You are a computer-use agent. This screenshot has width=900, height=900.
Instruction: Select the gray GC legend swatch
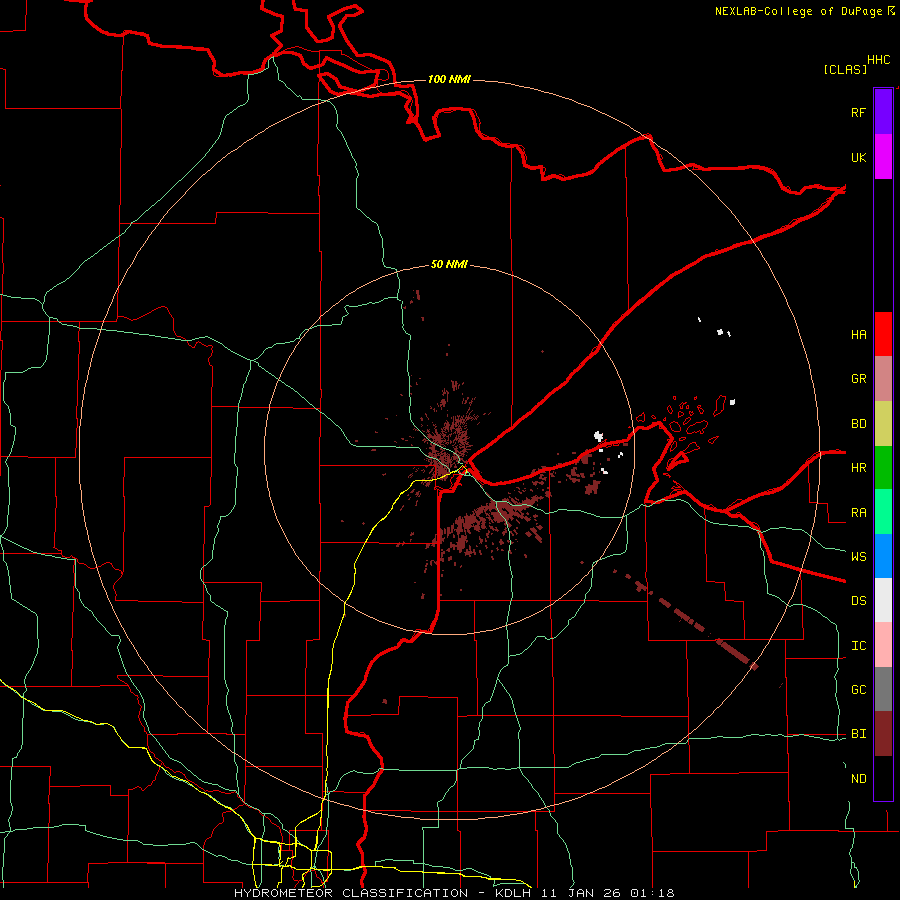pos(883,689)
